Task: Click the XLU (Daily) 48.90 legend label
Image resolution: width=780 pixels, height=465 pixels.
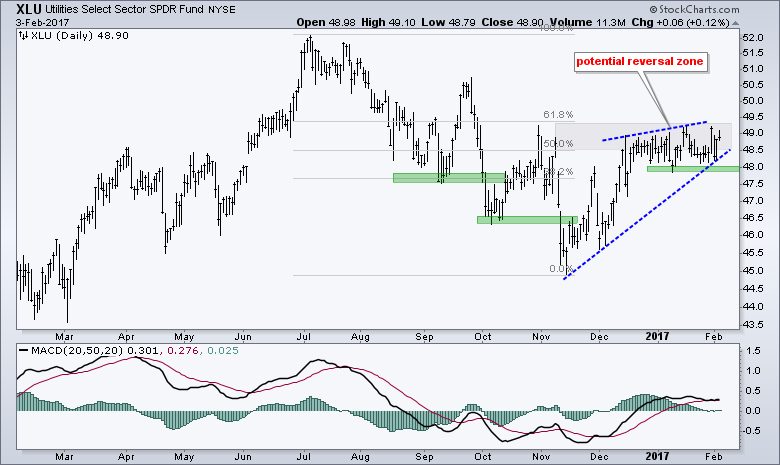Action: (80, 35)
